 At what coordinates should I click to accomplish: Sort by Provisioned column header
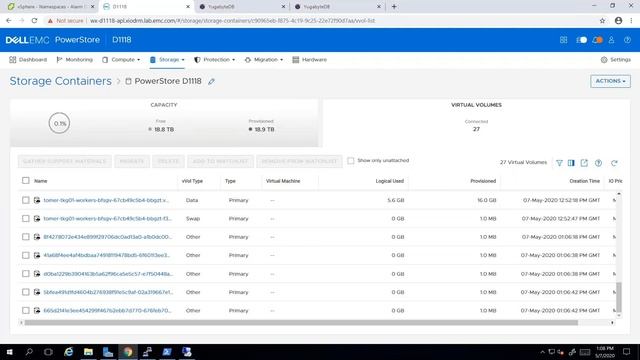pyautogui.click(x=483, y=181)
